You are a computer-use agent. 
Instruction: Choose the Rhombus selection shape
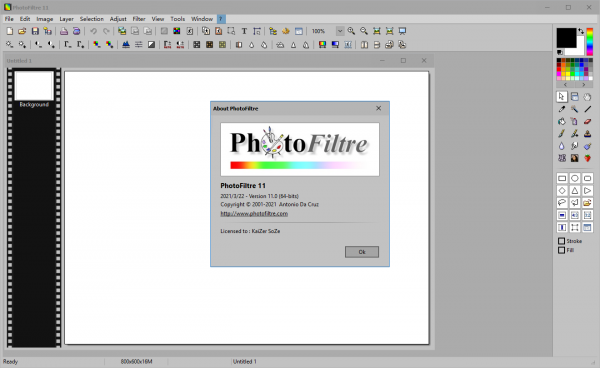562,191
